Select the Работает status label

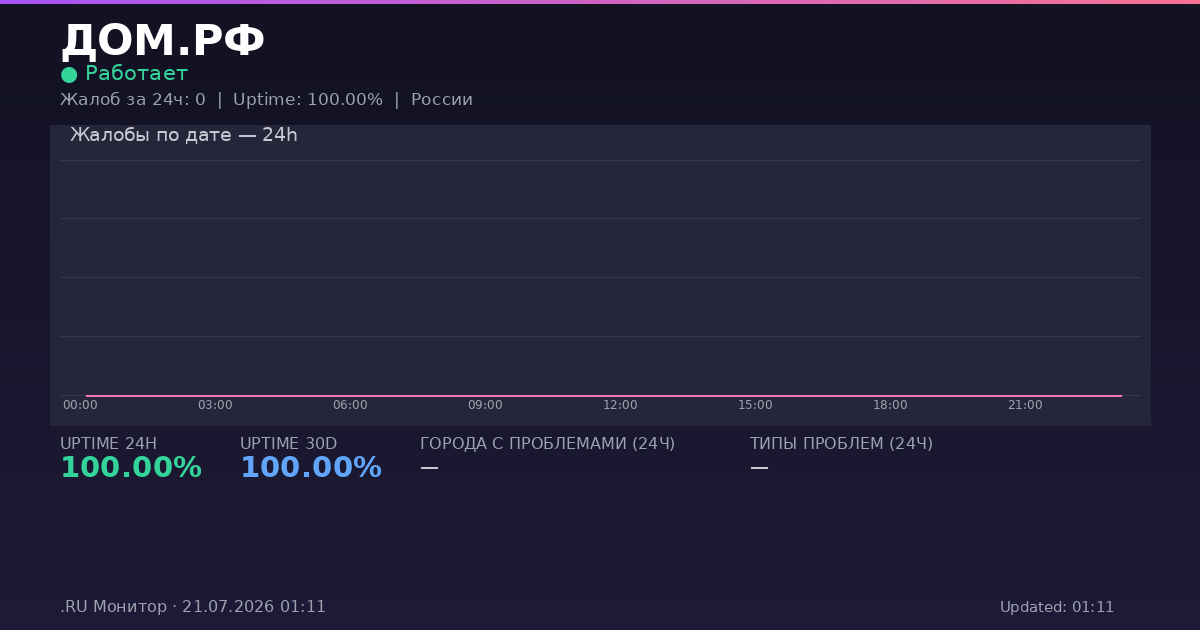coord(136,74)
